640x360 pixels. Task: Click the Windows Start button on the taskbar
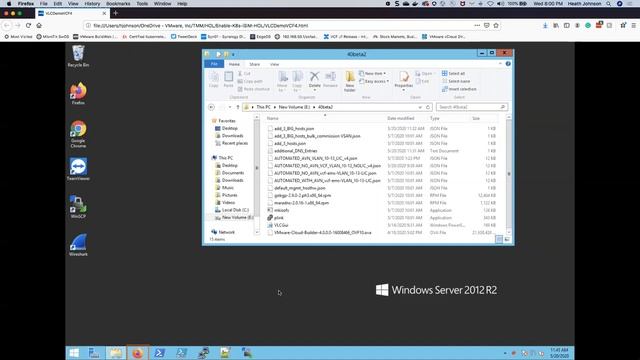[74, 353]
